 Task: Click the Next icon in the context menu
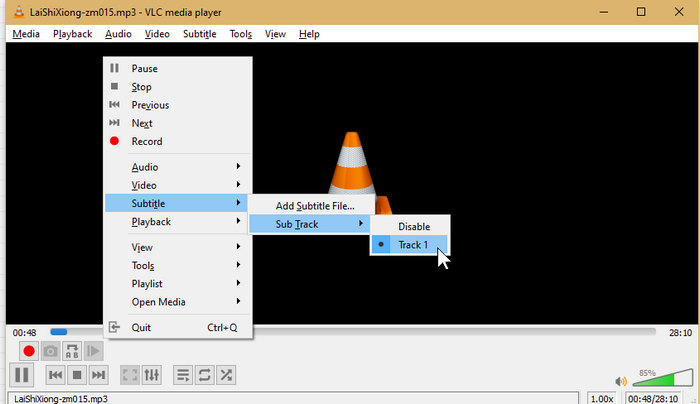coord(114,123)
